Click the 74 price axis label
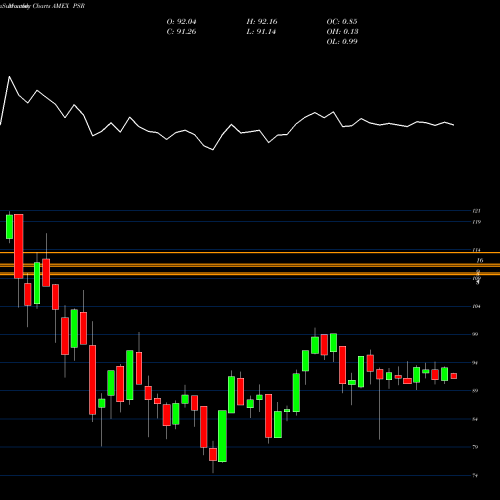 click(x=476, y=476)
